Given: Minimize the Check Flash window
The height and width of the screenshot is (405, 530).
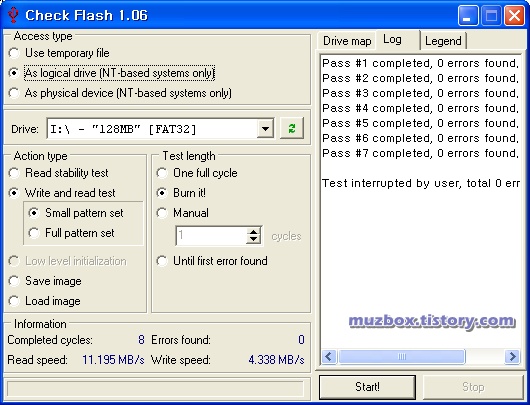Looking at the screenshot, I should tap(468, 16).
